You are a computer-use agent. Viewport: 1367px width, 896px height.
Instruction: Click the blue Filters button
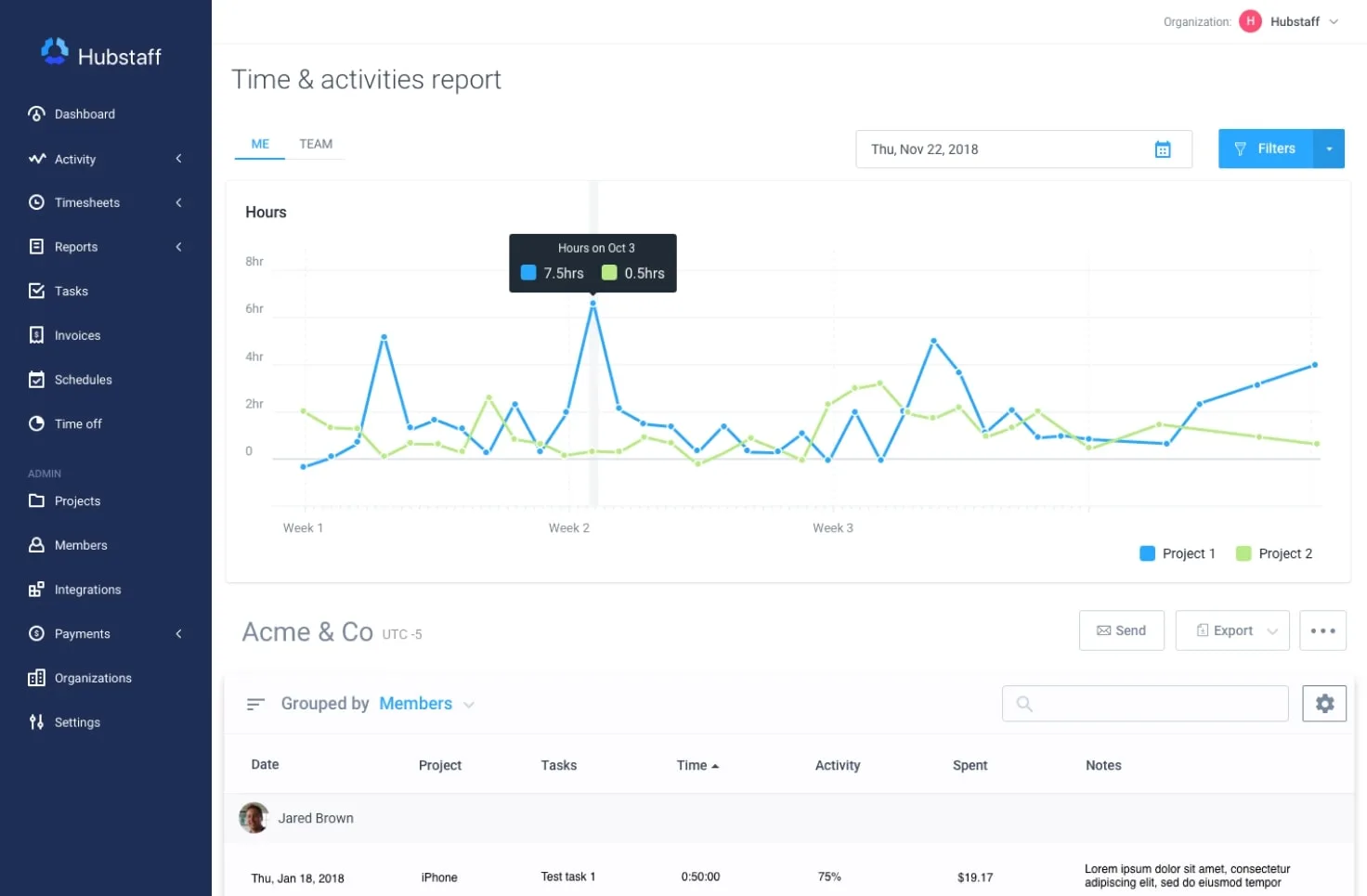[1266, 149]
